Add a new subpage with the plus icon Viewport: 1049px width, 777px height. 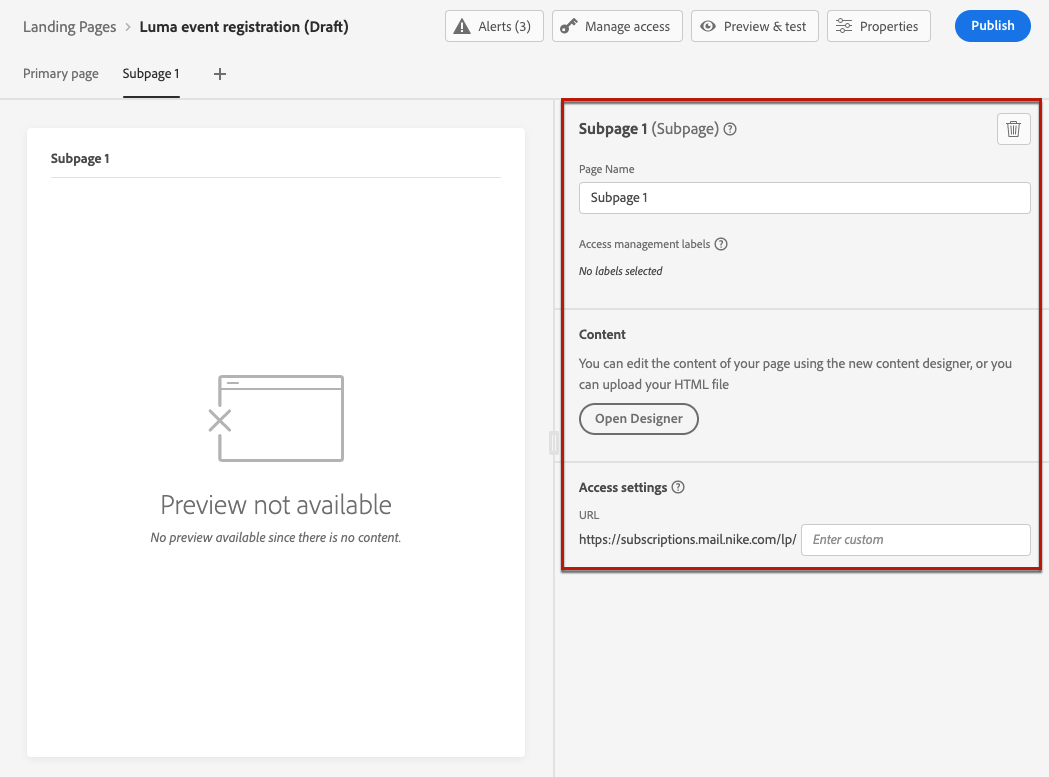[220, 74]
